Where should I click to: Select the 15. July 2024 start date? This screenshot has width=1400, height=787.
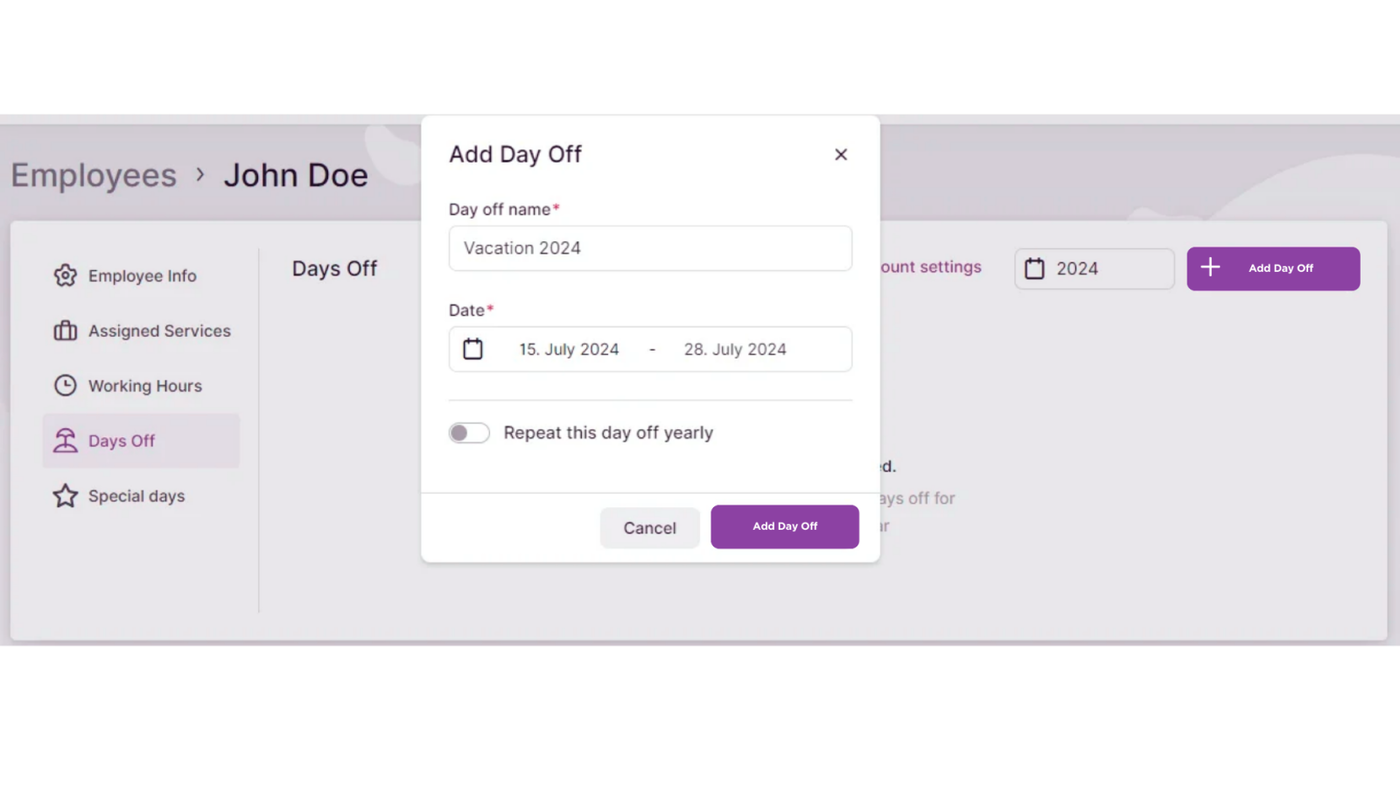(568, 349)
